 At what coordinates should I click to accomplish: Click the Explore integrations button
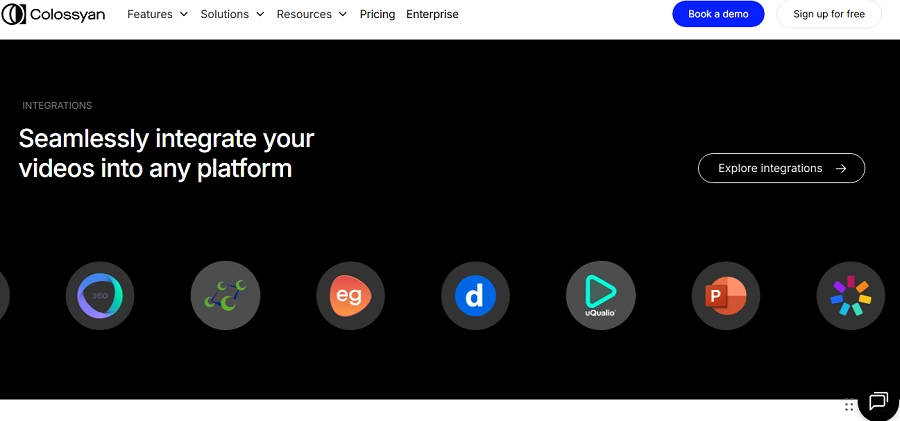[x=781, y=168]
